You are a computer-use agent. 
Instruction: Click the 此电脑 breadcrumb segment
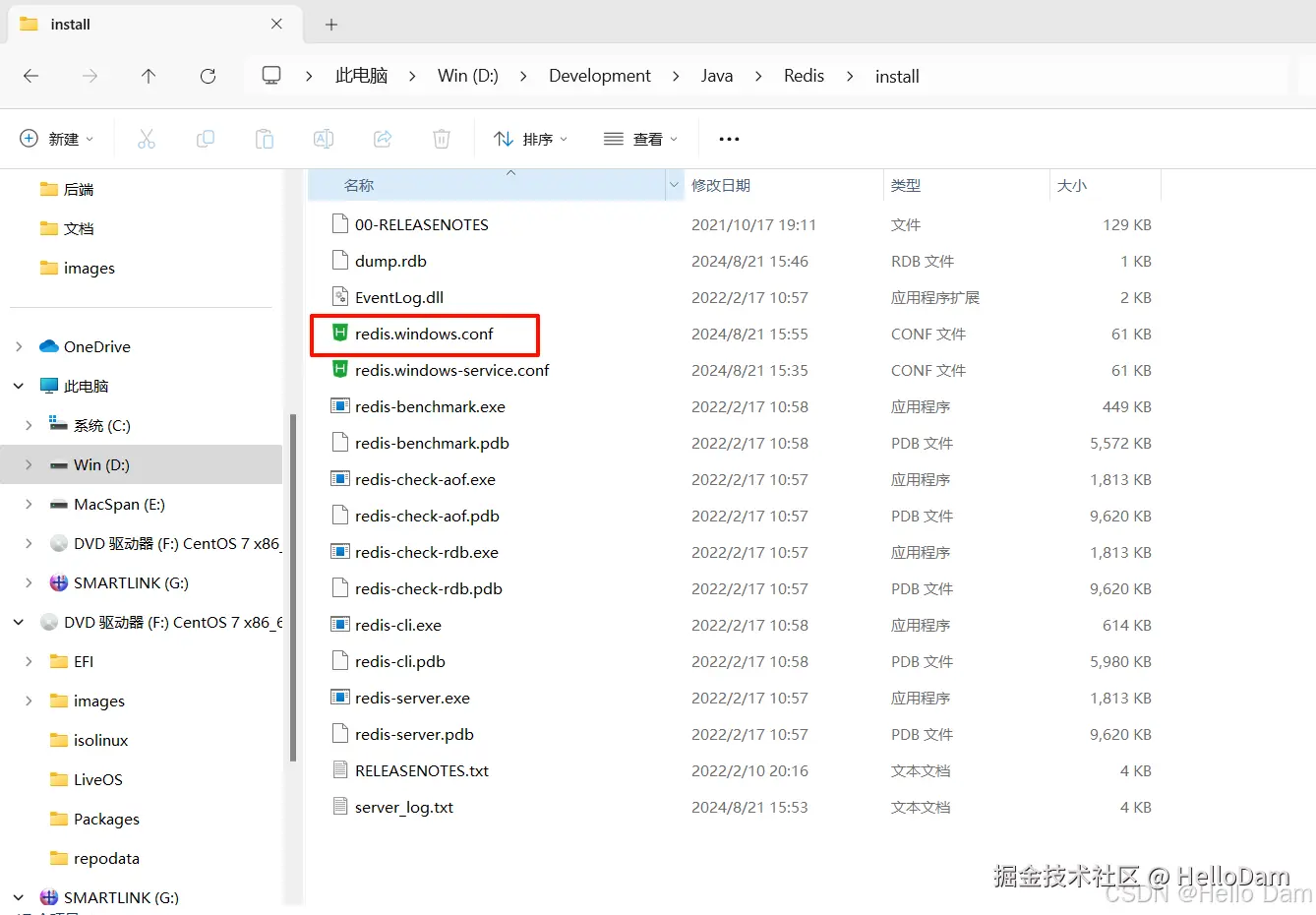point(362,76)
